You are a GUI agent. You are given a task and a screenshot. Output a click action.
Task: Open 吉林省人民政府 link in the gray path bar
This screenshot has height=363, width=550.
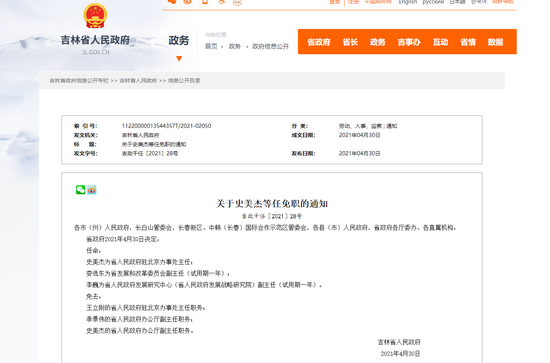tap(138, 81)
